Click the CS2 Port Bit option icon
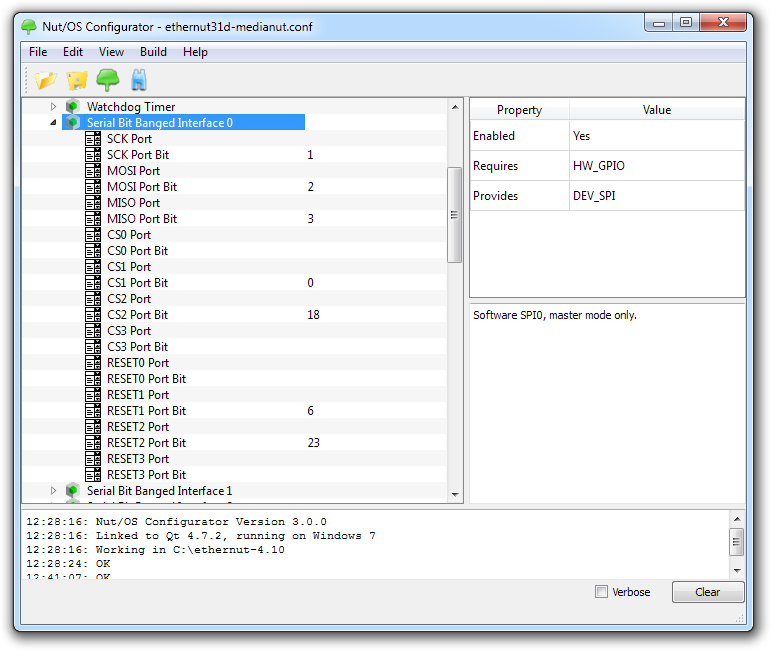 coord(93,315)
